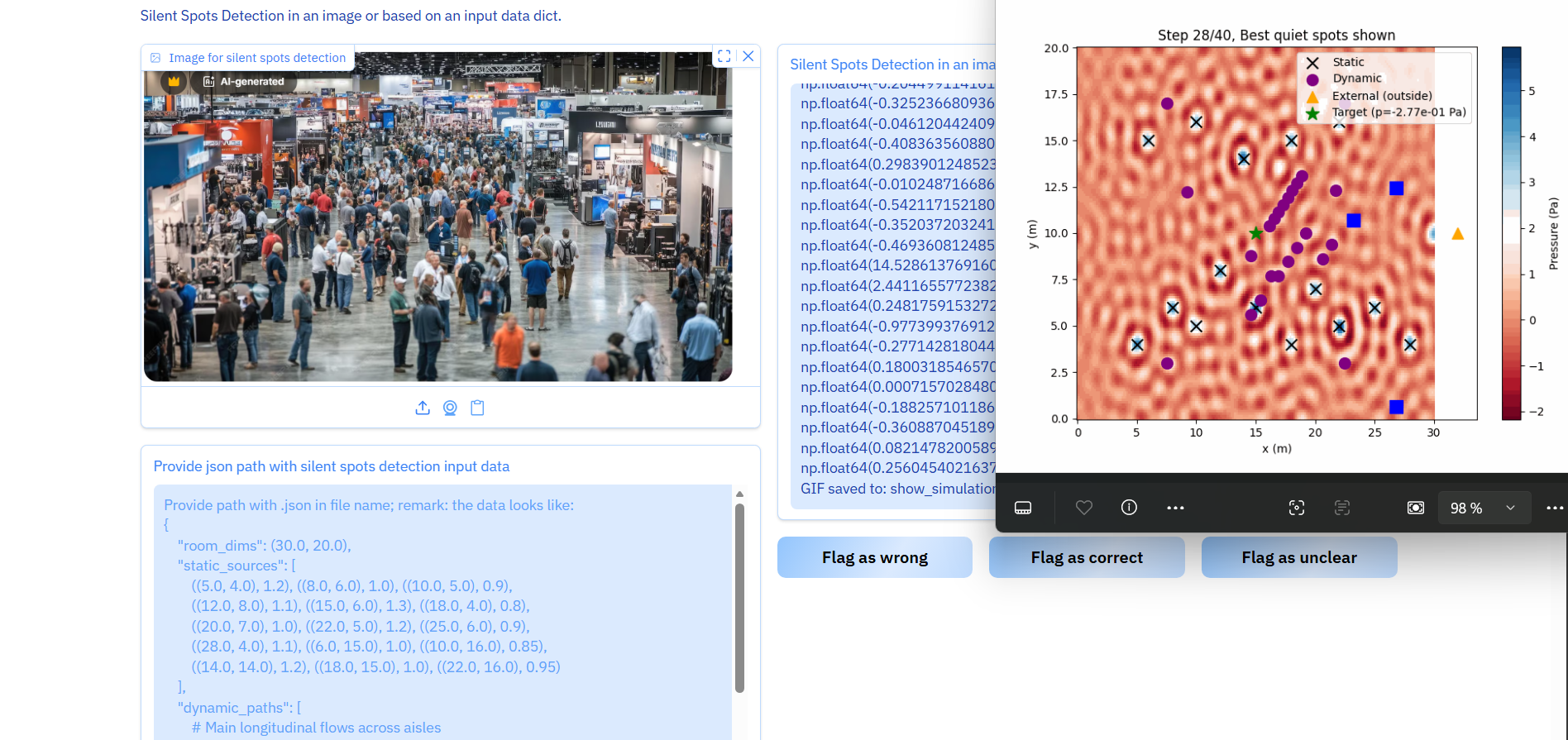Click the 'GIF saved to: show_simulation' output line
The width and height of the screenshot is (1568, 740).
(x=897, y=489)
